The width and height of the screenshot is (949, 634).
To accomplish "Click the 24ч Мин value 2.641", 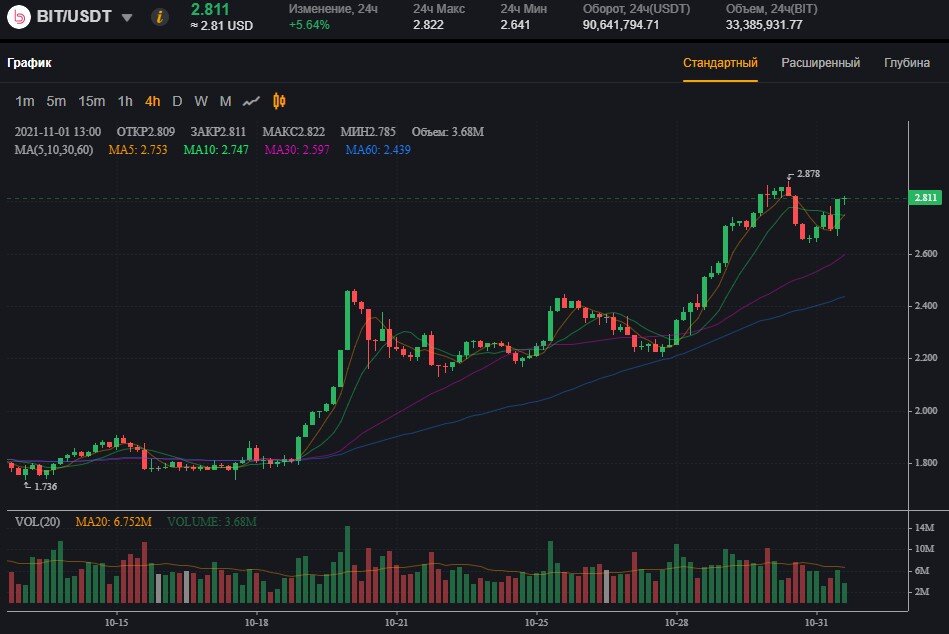I will point(515,25).
